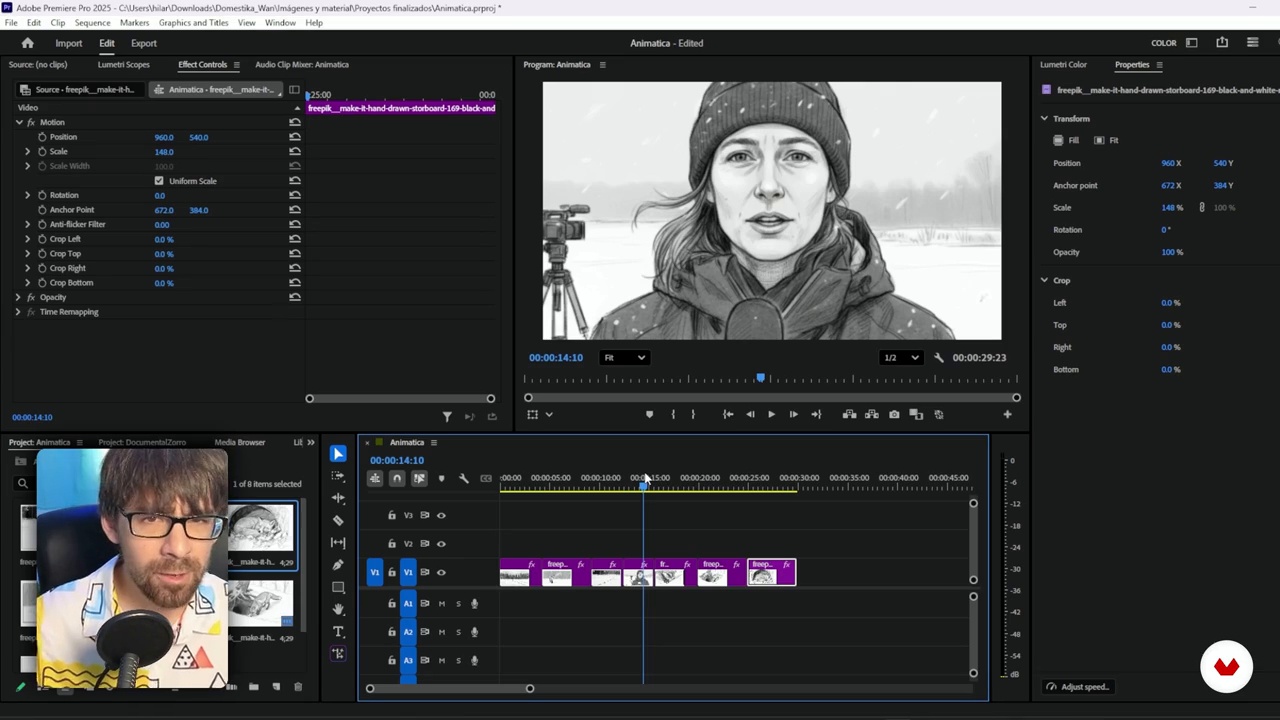The image size is (1280, 720).
Task: Open the Sequence menu
Action: 92,22
